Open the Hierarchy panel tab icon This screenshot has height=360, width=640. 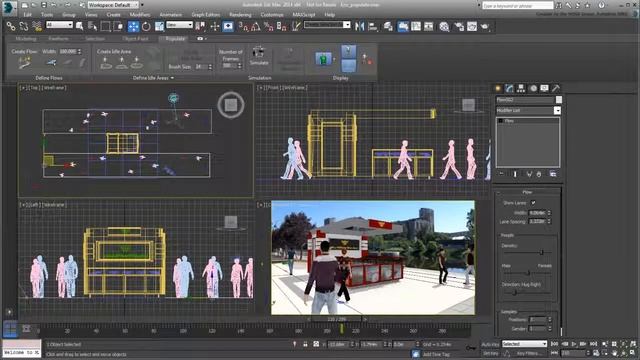(521, 88)
